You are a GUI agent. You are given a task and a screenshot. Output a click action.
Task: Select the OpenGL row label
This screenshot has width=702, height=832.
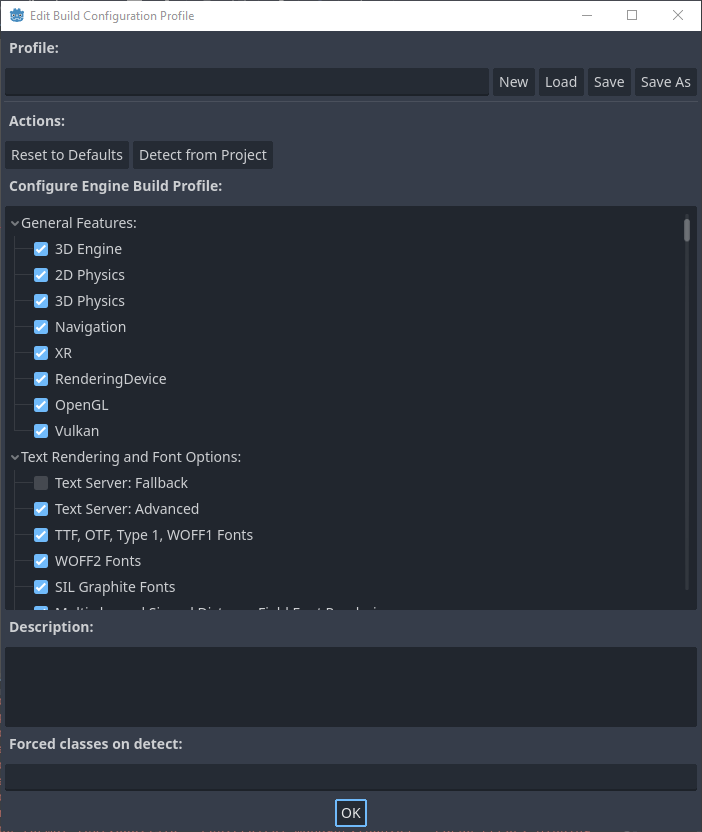[82, 405]
